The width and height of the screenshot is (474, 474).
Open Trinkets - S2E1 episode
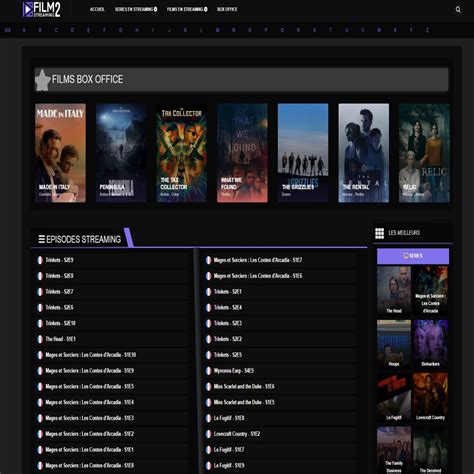coord(228,292)
